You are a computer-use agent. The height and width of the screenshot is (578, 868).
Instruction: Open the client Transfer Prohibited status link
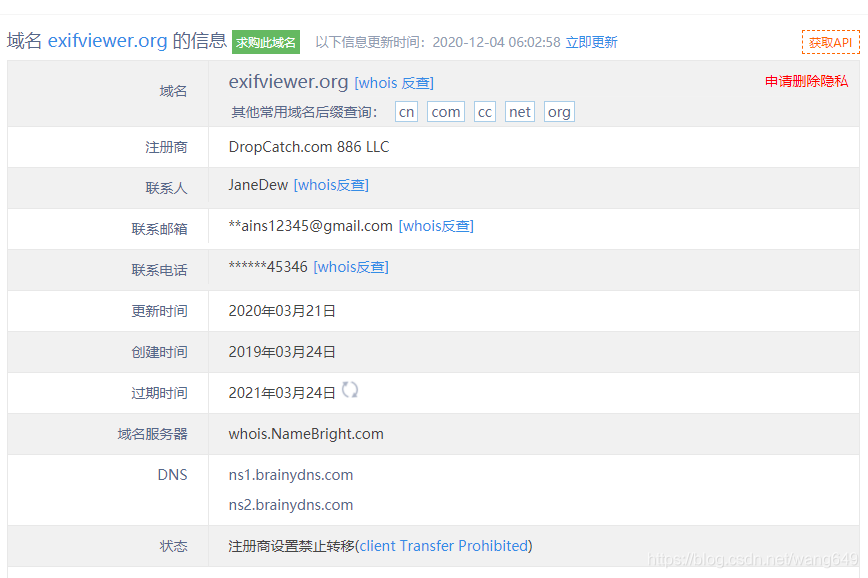pos(444,546)
